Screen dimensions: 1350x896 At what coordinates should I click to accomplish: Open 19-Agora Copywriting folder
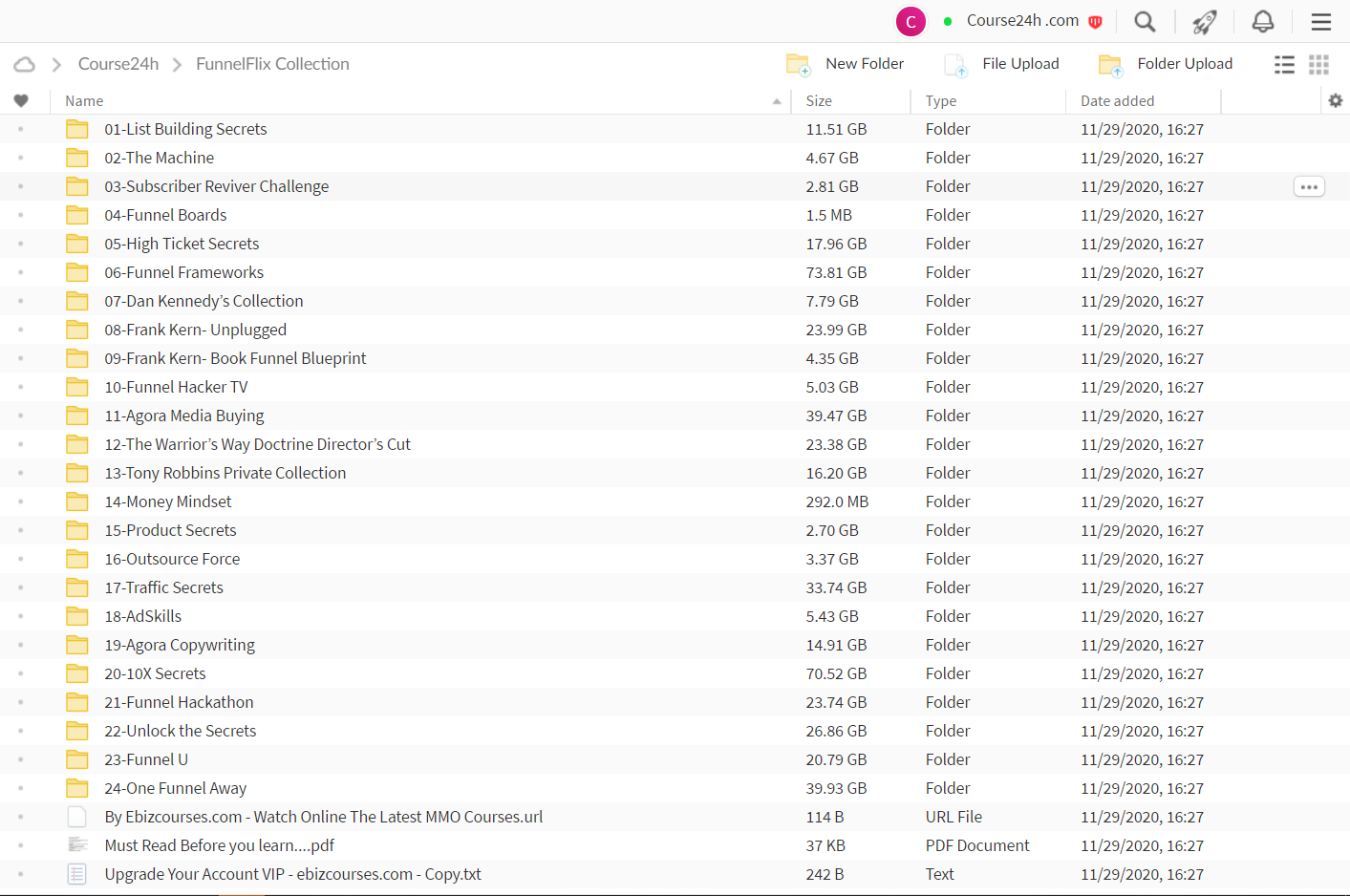point(180,645)
